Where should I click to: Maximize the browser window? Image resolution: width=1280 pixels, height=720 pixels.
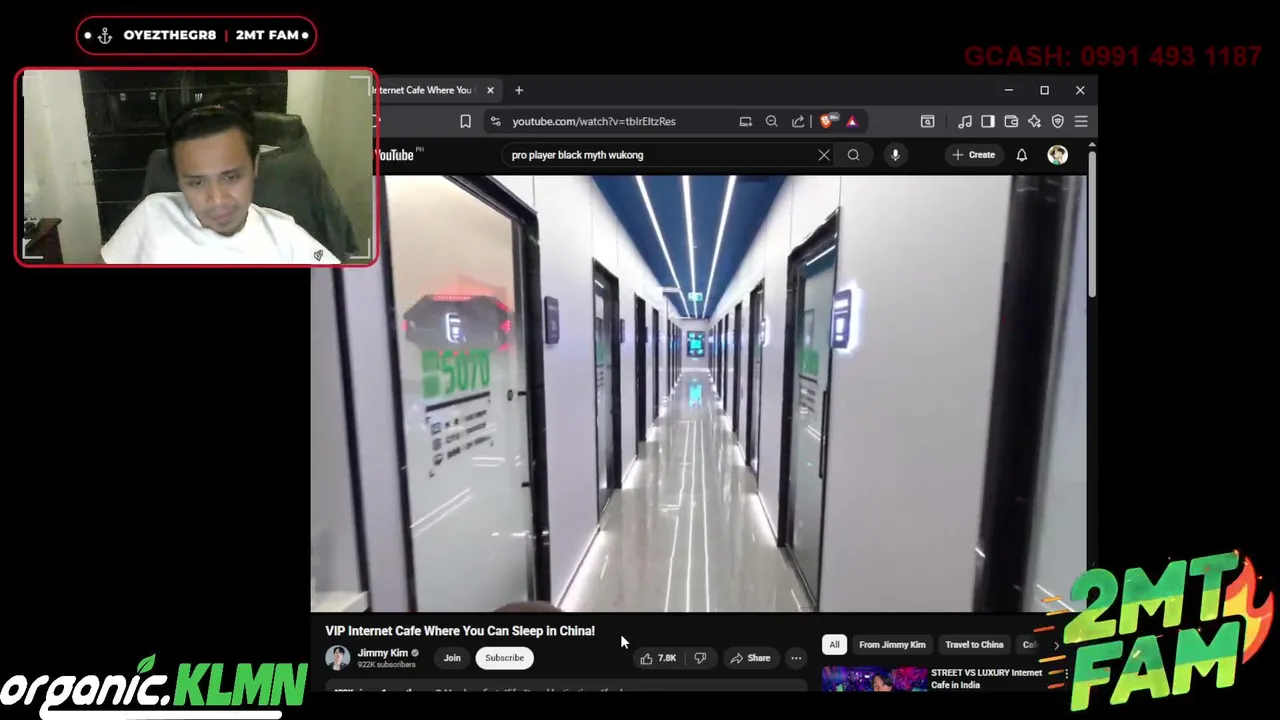coord(1044,90)
